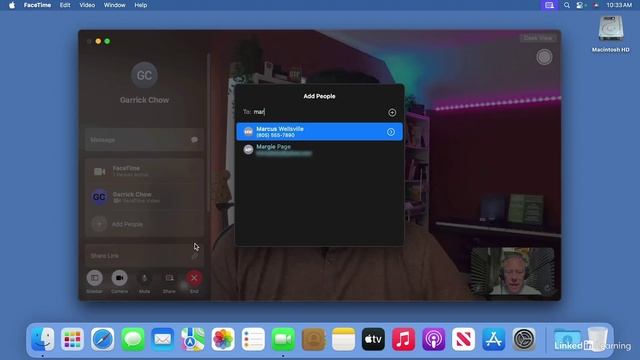
Task: Click the highlighted screen sharing menu bar icon
Action: click(549, 5)
